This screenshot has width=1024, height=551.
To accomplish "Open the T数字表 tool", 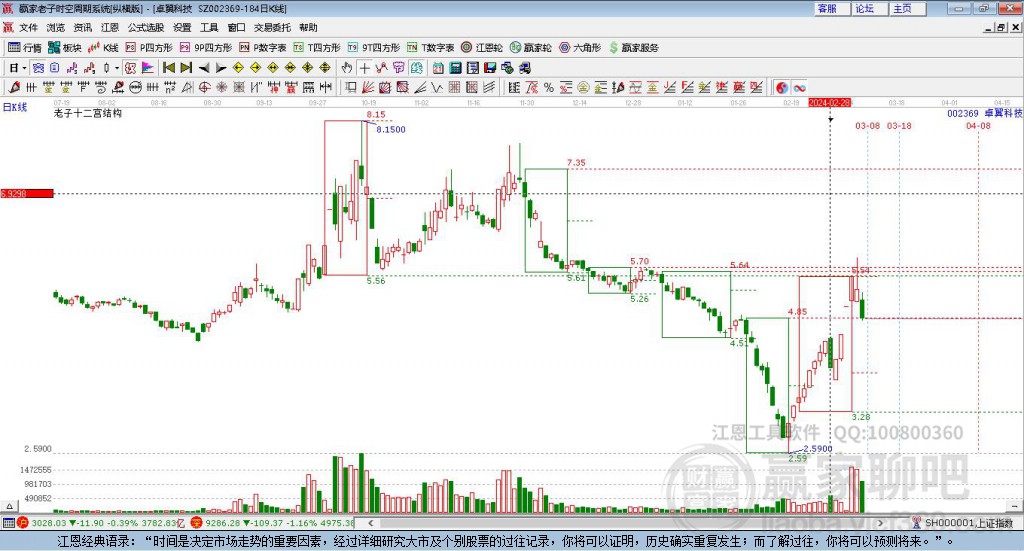I will click(430, 48).
